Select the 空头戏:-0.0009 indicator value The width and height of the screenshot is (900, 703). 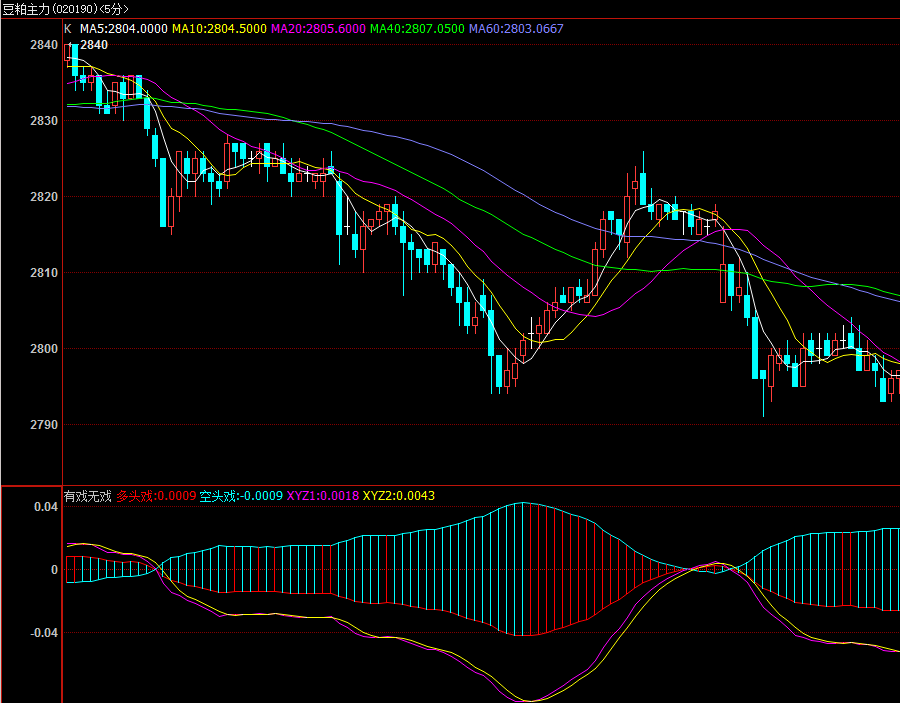pyautogui.click(x=241, y=496)
